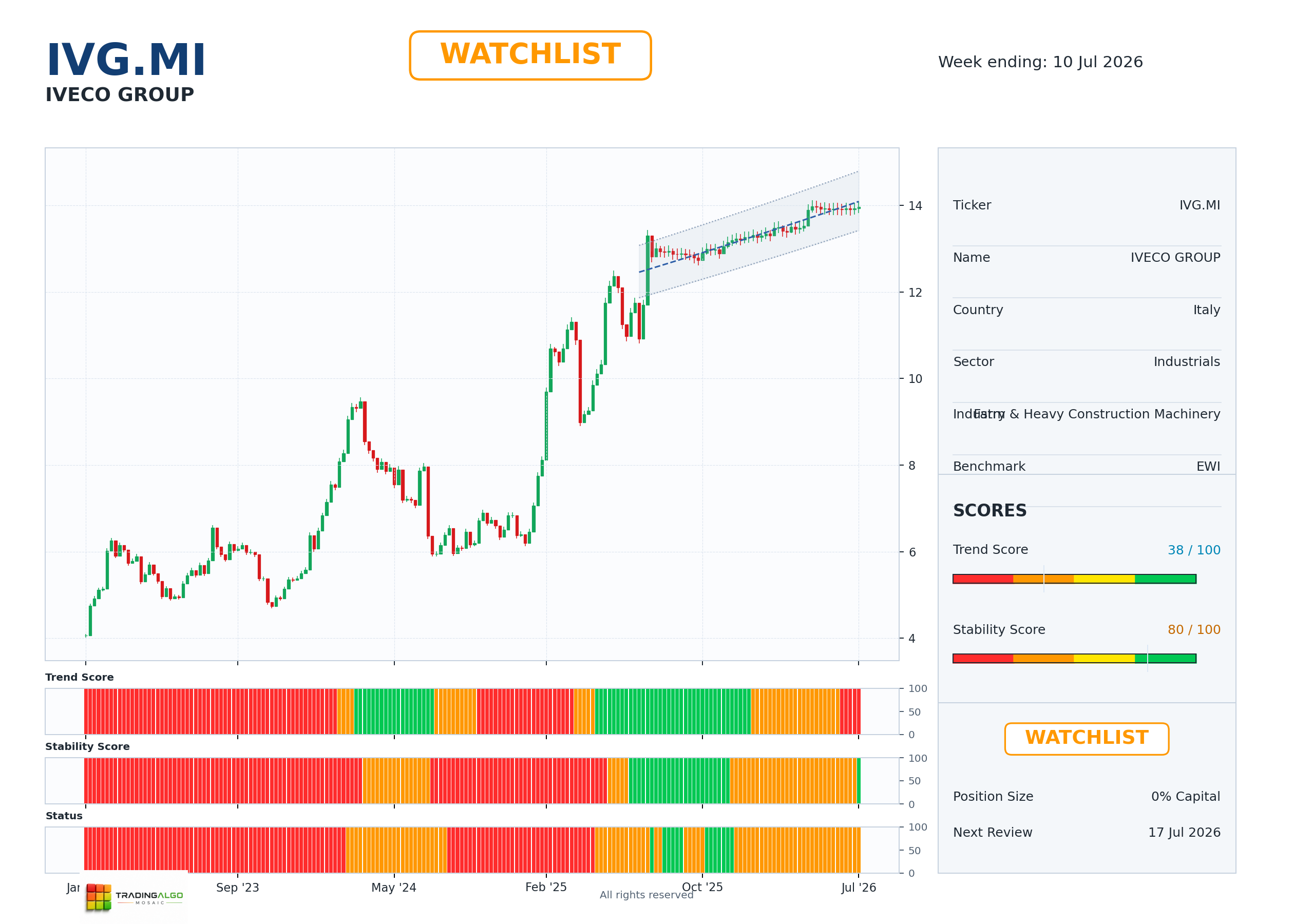Click the Country value Italy
Screen dimensions: 1294x924
click(x=1206, y=310)
